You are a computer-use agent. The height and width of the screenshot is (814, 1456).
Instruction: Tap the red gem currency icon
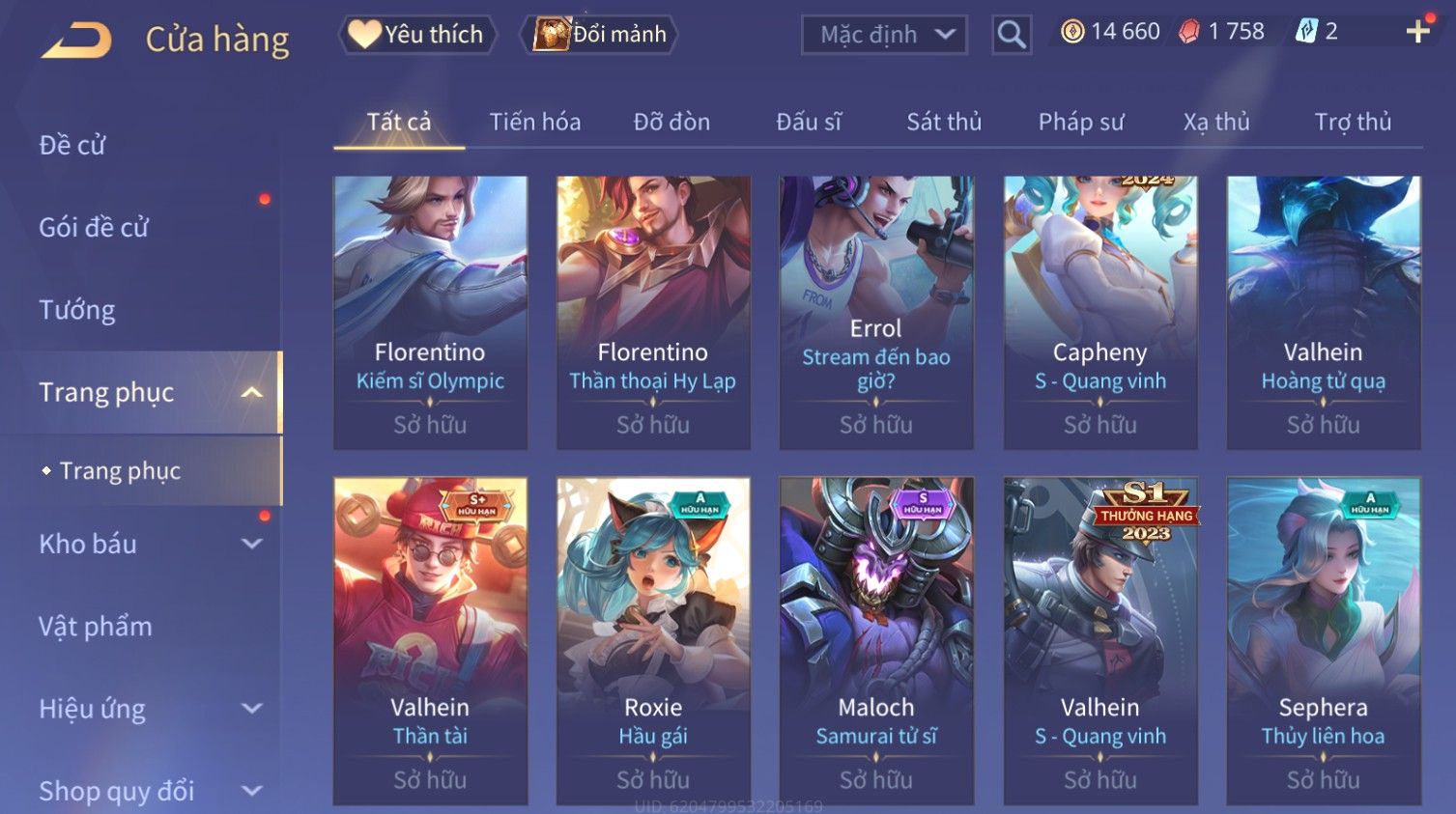[x=1188, y=32]
